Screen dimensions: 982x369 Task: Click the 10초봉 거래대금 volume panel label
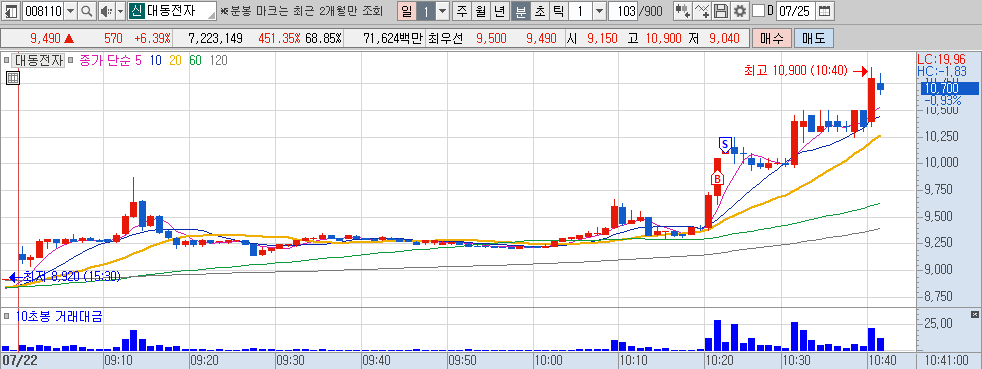point(59,317)
